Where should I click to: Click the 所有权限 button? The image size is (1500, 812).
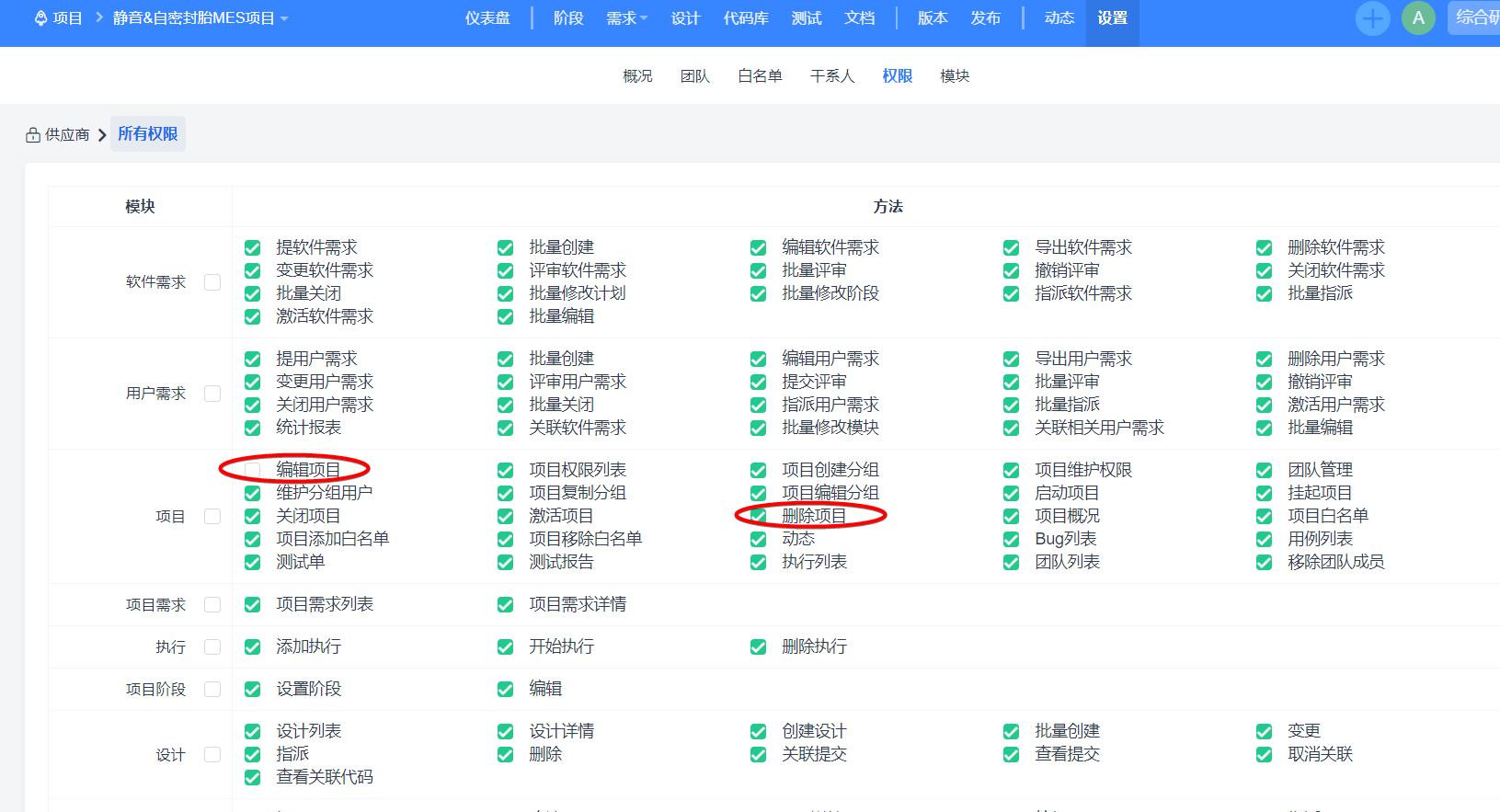148,134
